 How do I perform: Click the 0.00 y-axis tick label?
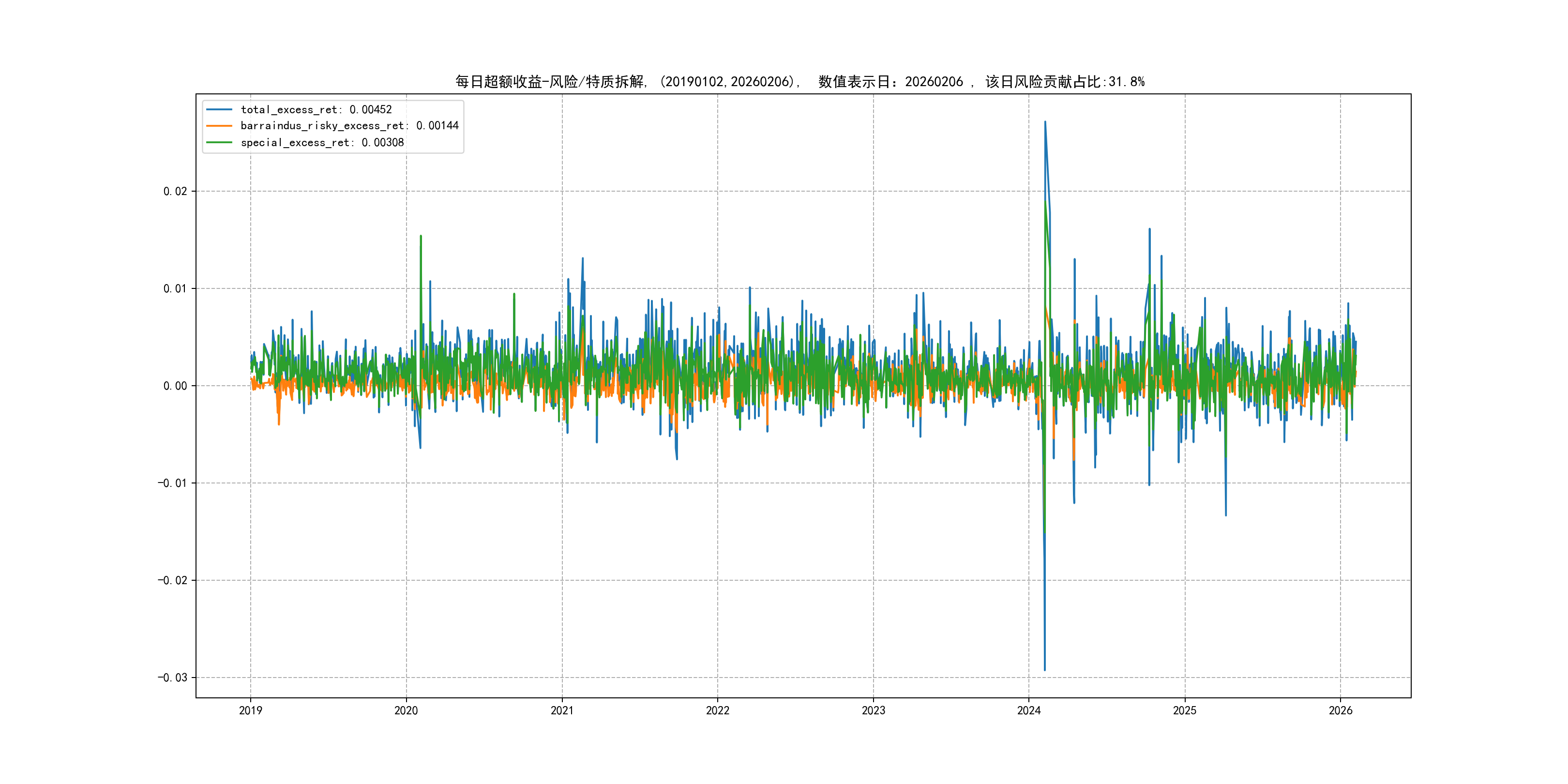point(175,386)
